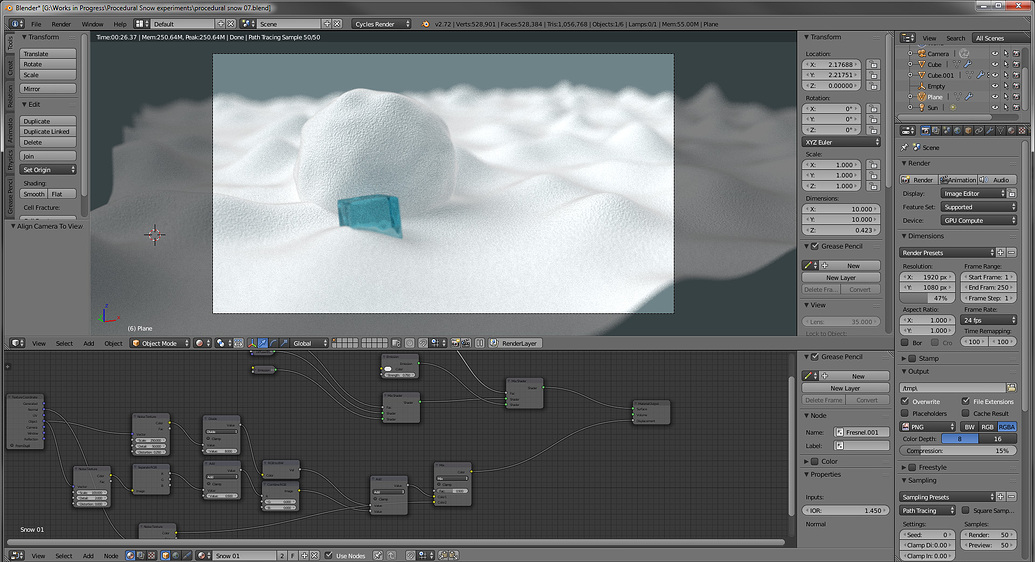
Task: Adjust the IOR 1.450 slider field
Action: (x=845, y=510)
